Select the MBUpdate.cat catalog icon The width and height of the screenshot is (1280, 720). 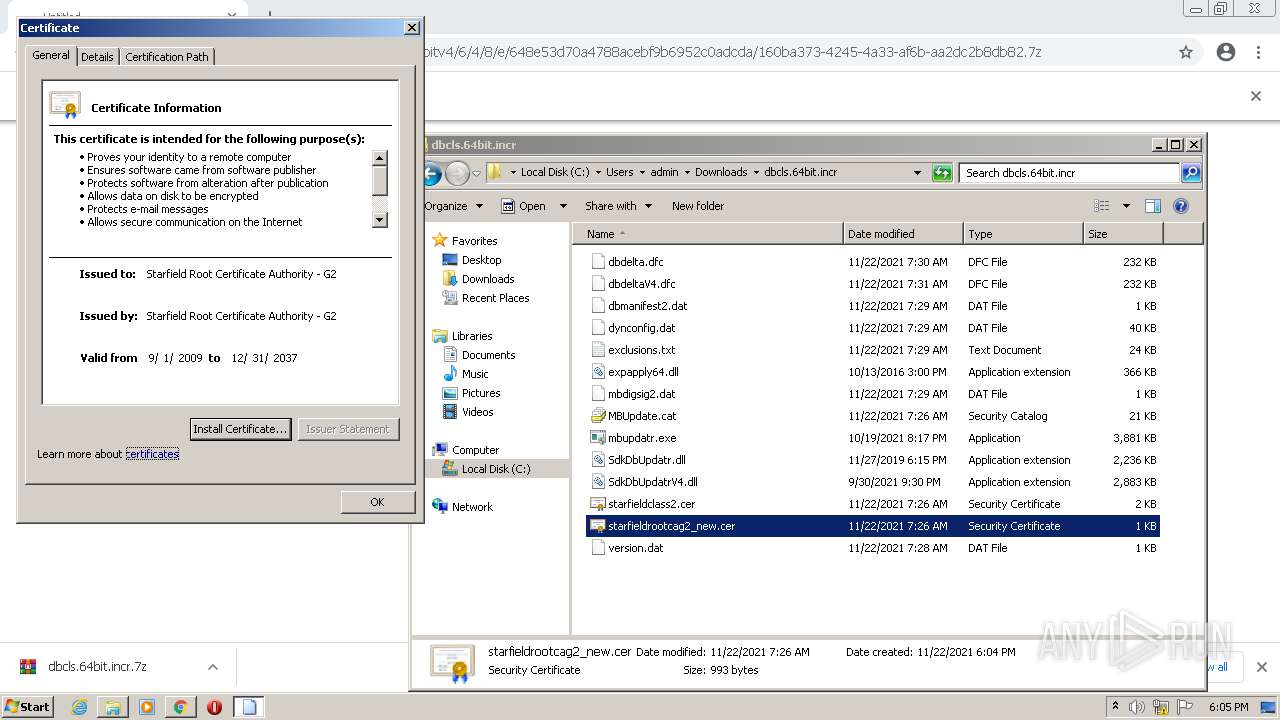tap(598, 416)
